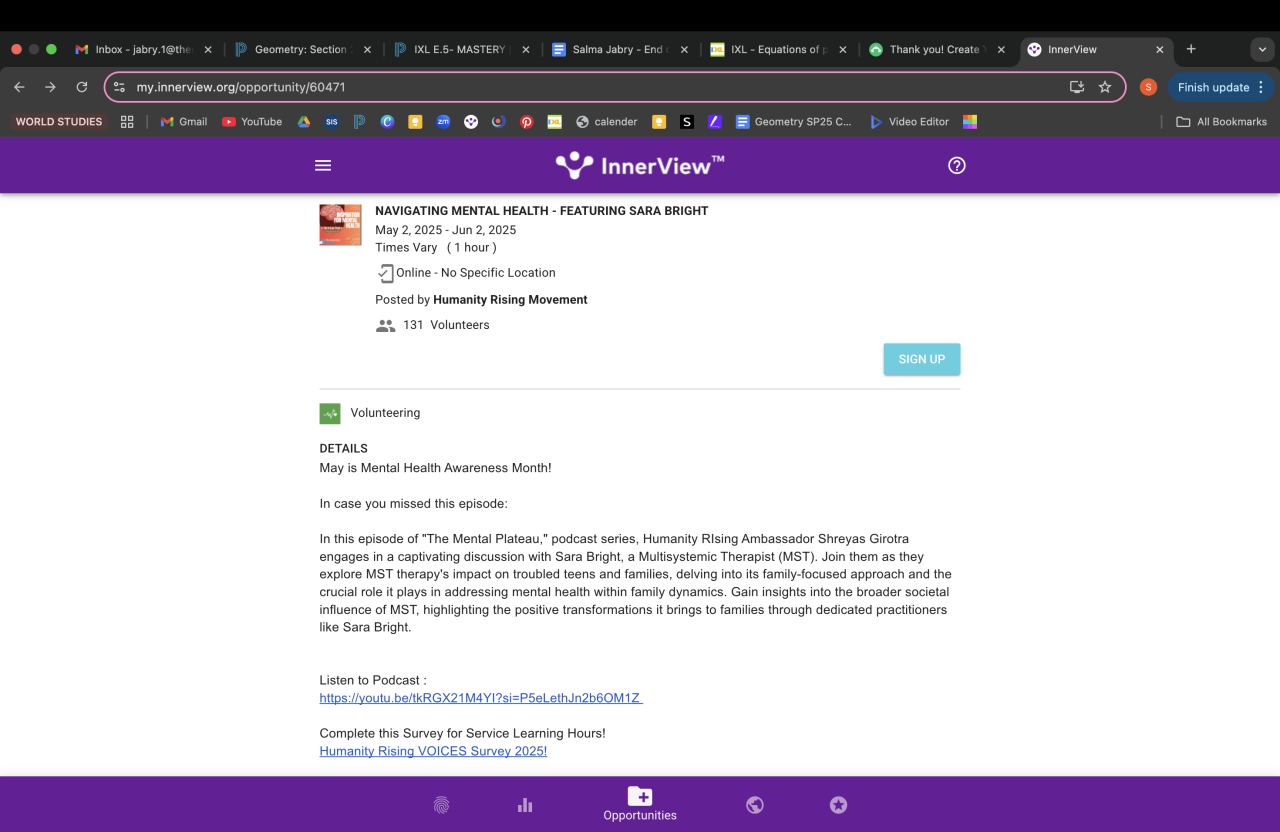Screen dimensions: 1280x832
Task: Open the fingerprint profile icon in bottom bar
Action: pyautogui.click(x=441, y=805)
